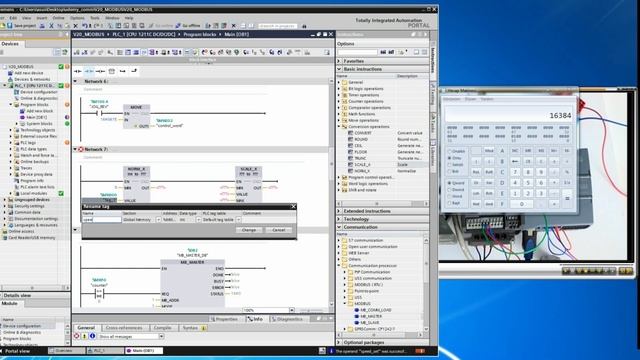Click the Overview button in bottom taskbar
The image size is (640, 360).
coord(66,351)
